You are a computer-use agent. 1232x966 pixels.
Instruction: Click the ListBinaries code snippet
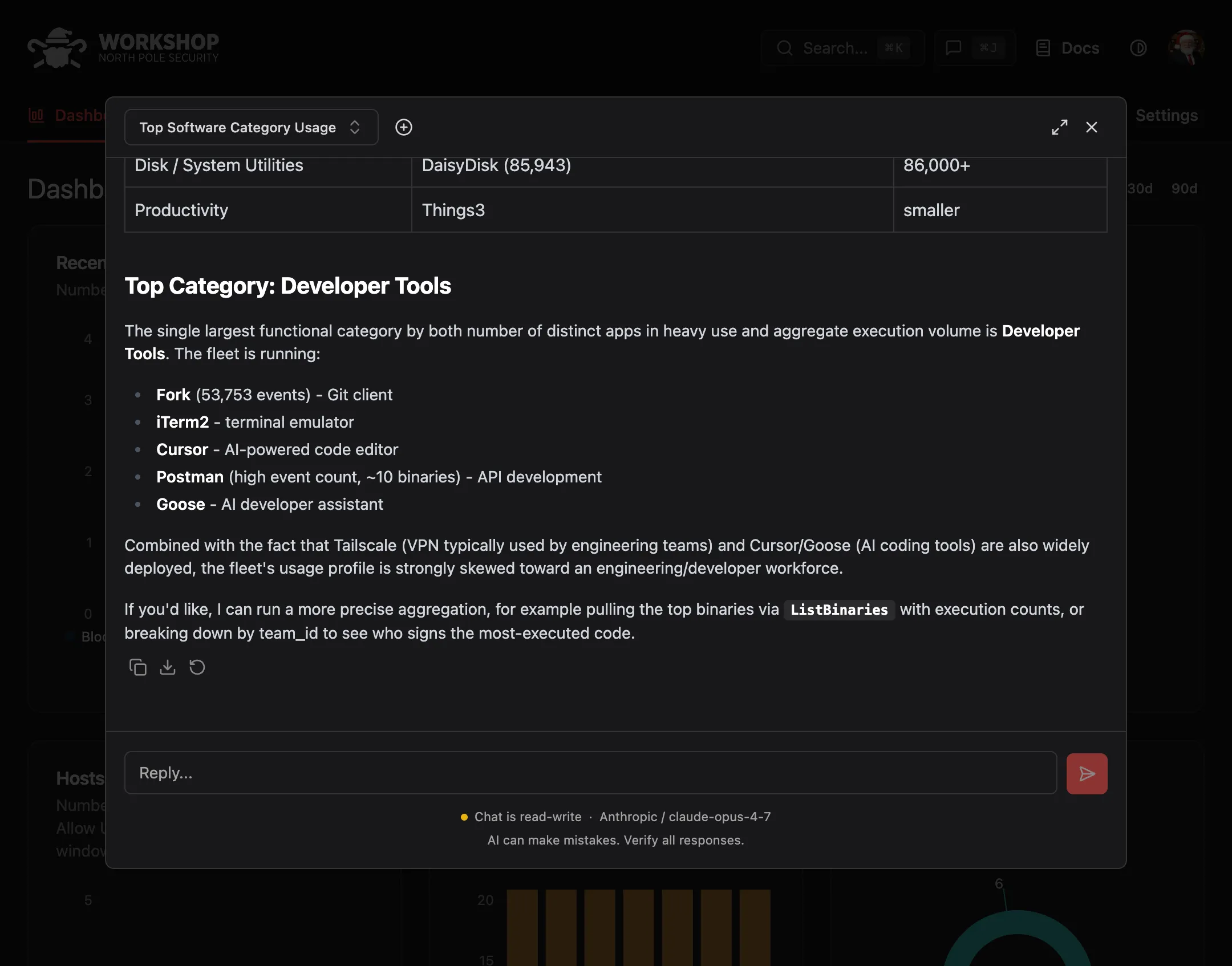(x=839, y=610)
